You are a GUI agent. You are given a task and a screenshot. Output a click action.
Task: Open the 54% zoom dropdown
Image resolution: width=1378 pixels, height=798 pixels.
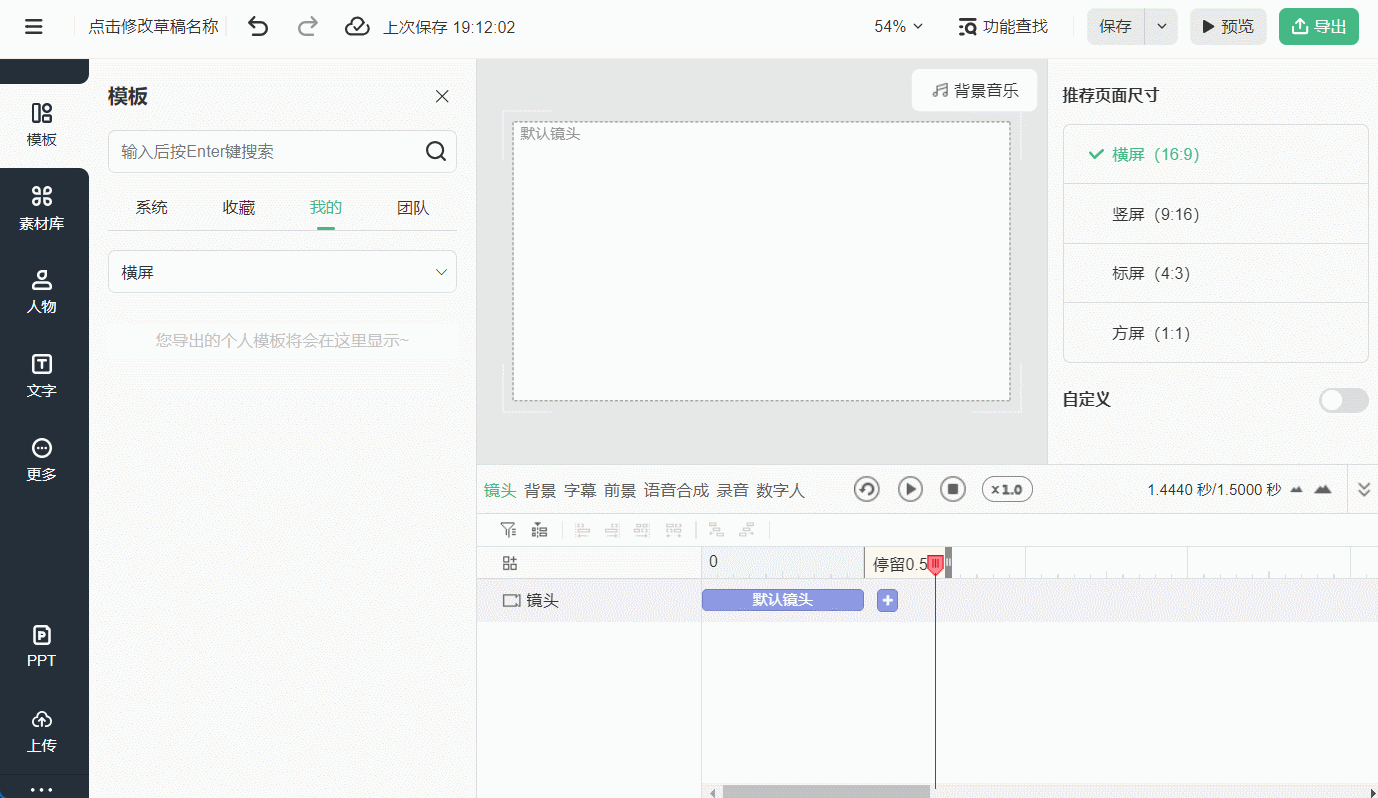pyautogui.click(x=898, y=27)
